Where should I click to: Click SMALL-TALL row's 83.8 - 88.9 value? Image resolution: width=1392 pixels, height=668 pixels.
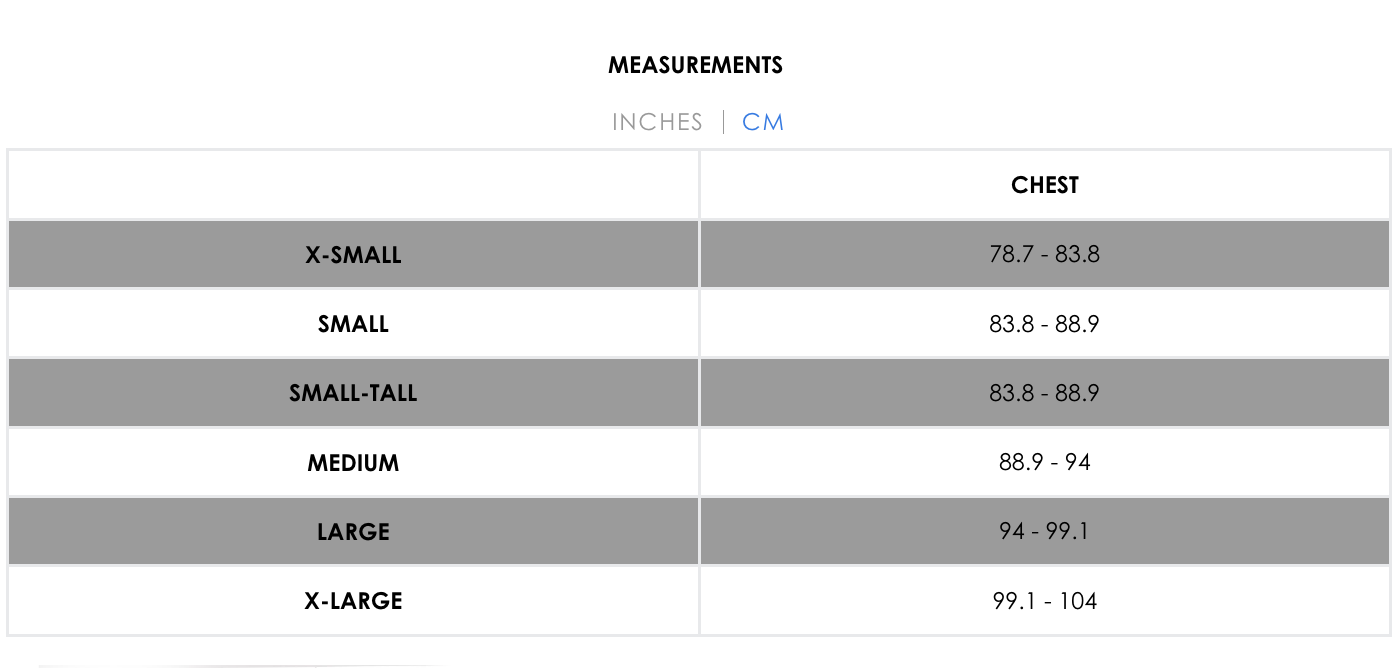pyautogui.click(x=1045, y=393)
